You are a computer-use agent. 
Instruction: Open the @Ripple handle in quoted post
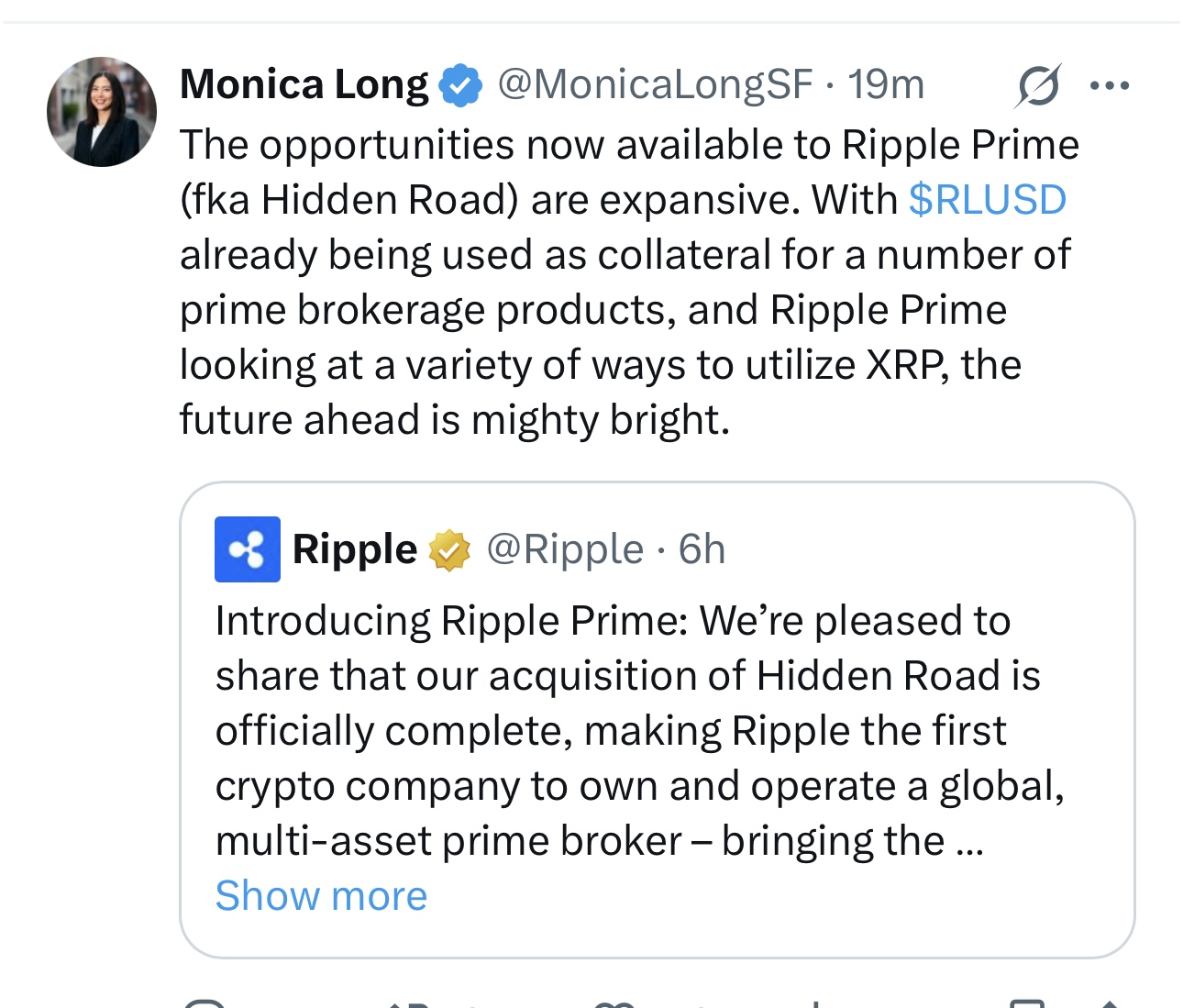coord(565,549)
